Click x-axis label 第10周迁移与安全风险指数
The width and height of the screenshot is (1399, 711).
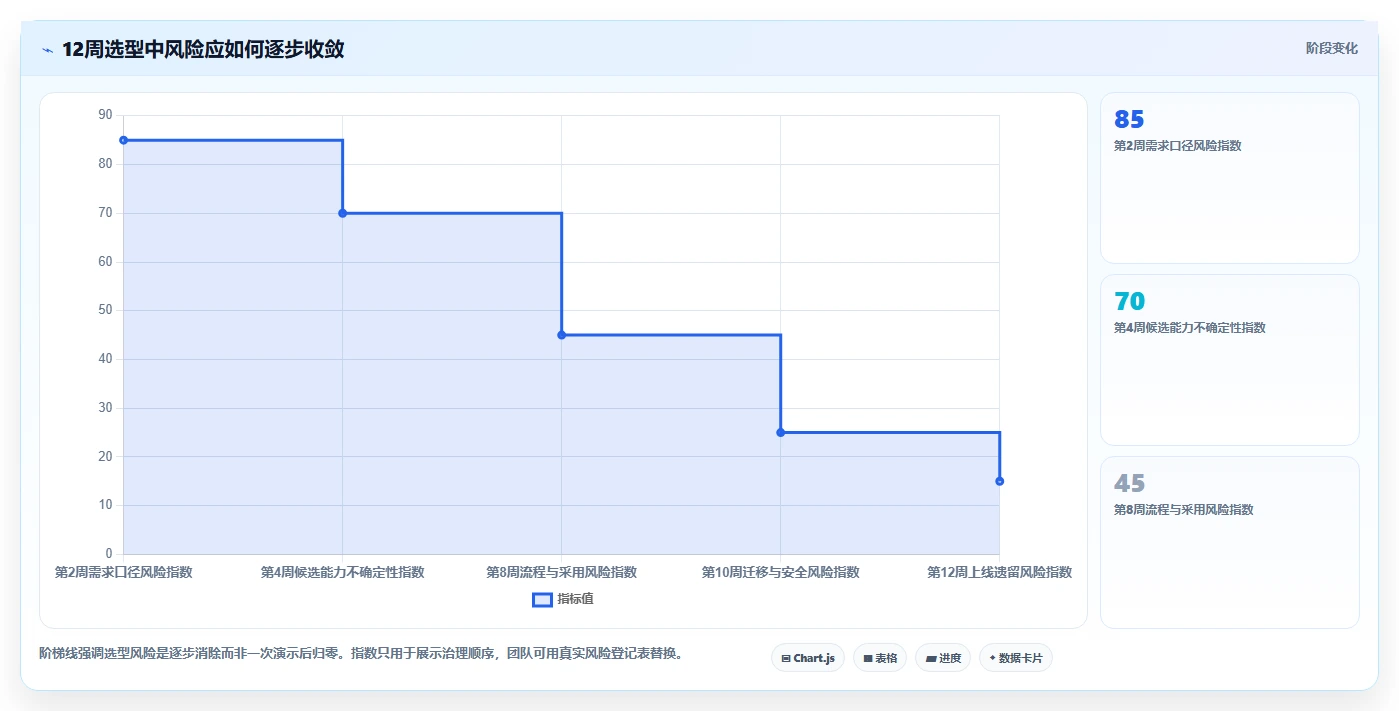tap(781, 572)
